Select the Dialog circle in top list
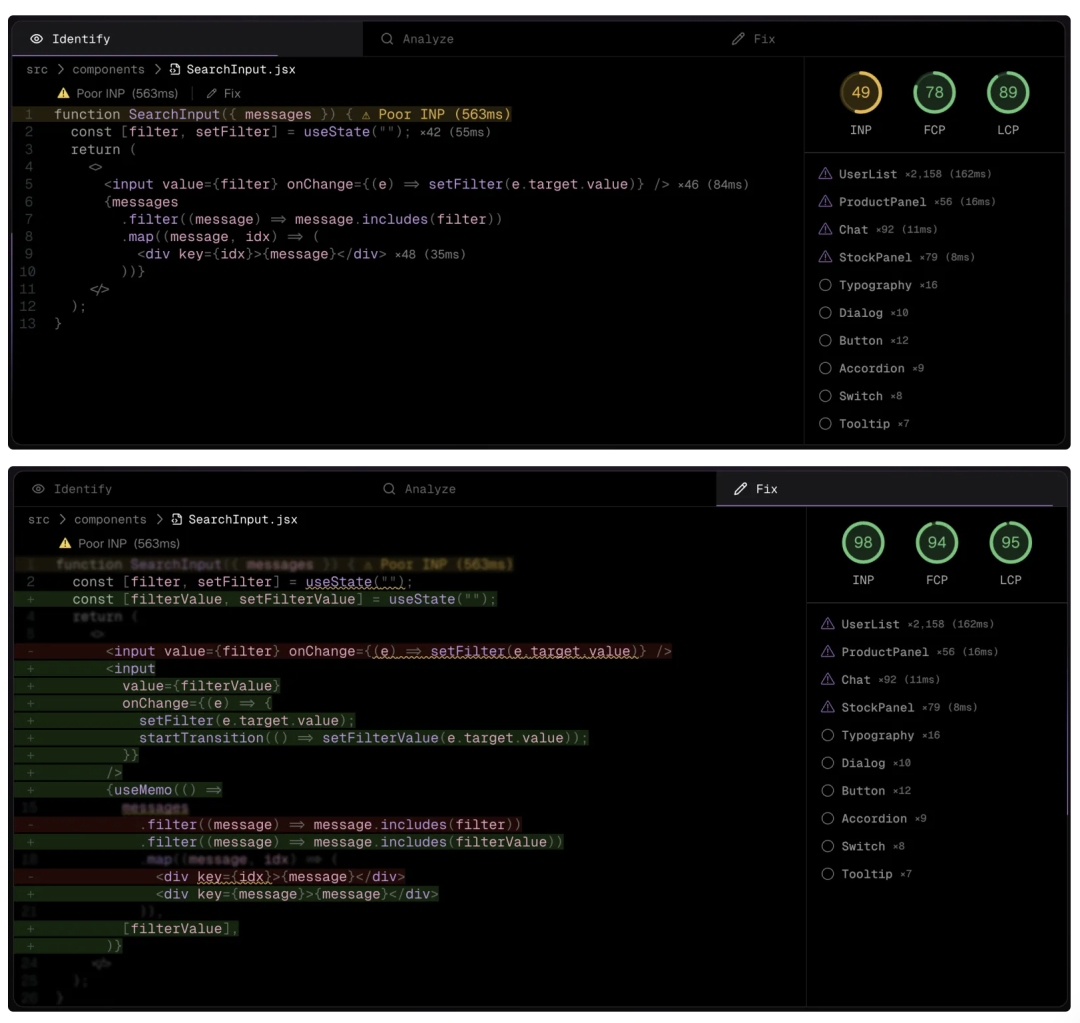Screen dimensions: 1080x1023 click(825, 313)
